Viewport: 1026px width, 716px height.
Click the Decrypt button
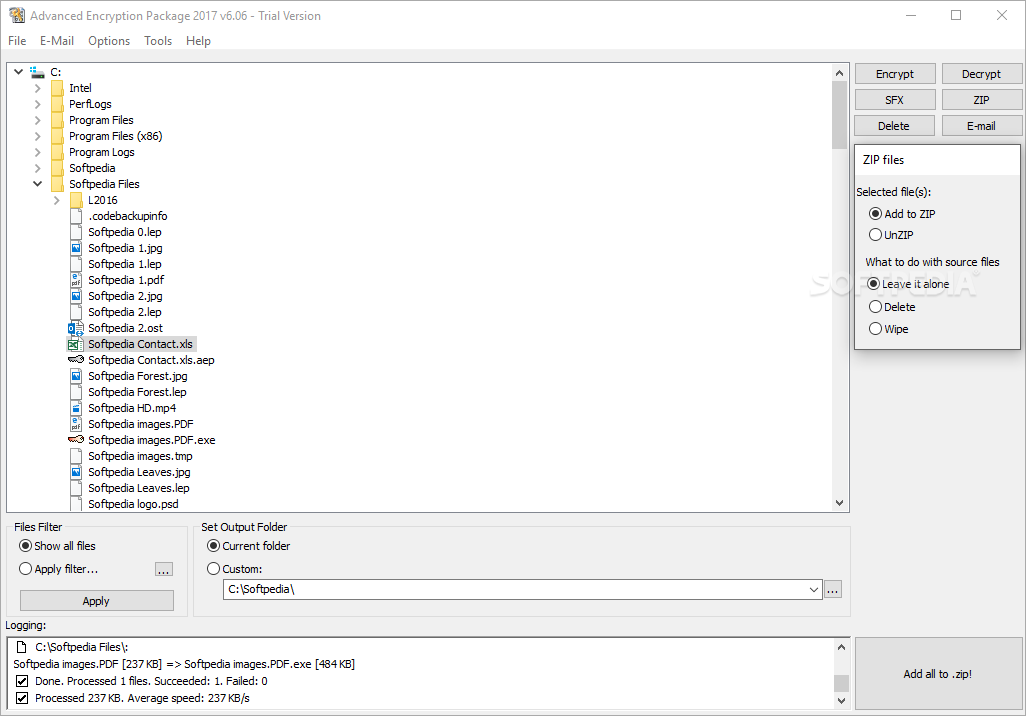click(982, 74)
